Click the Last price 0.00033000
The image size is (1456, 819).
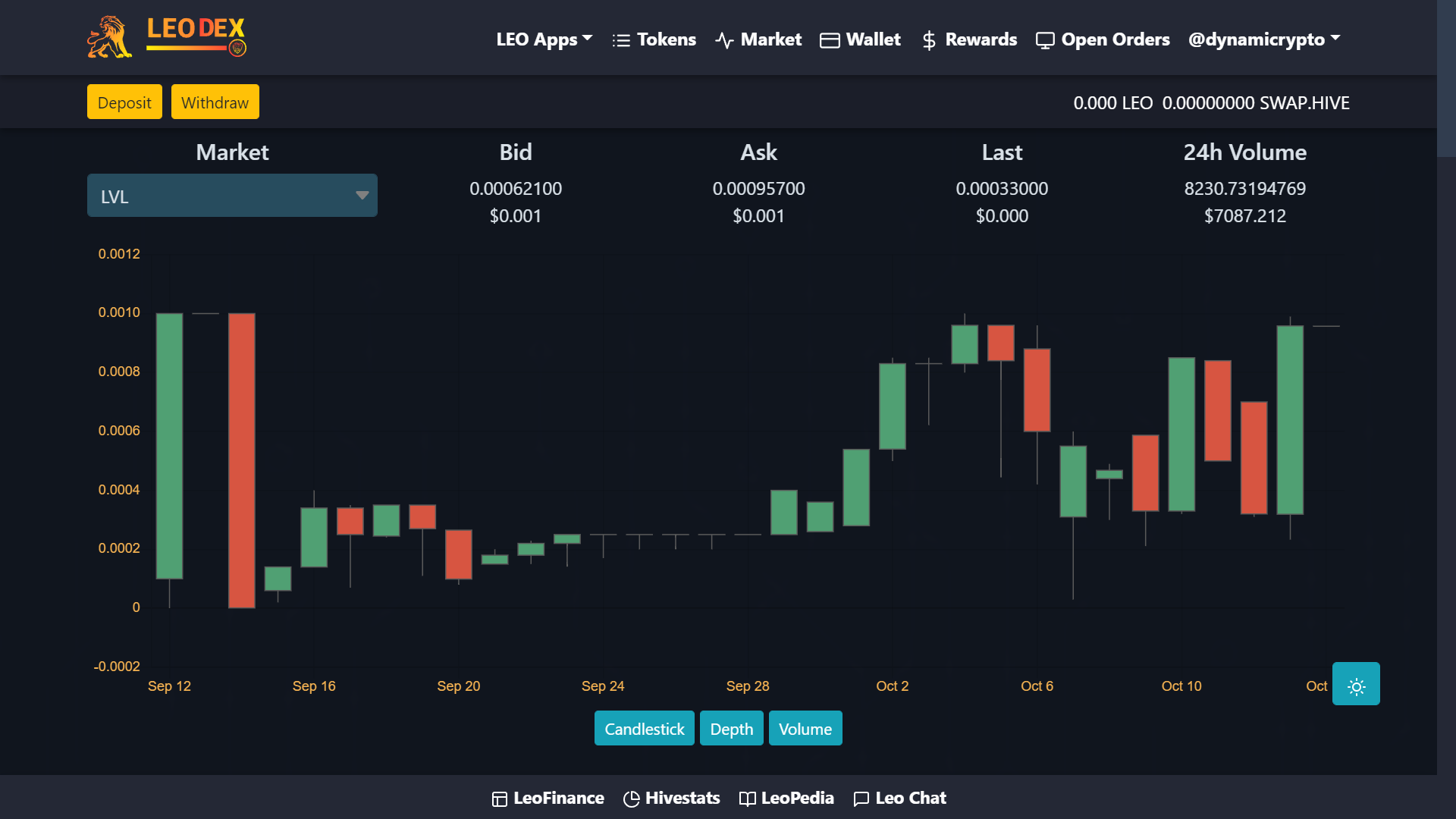click(1002, 189)
